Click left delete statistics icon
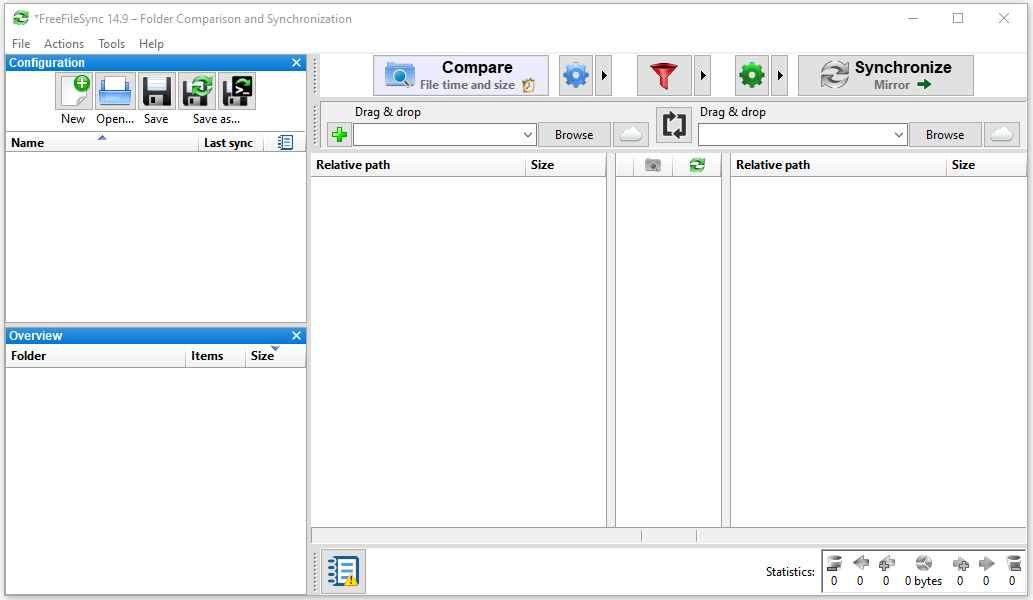This screenshot has height=600, width=1033. pos(834,563)
